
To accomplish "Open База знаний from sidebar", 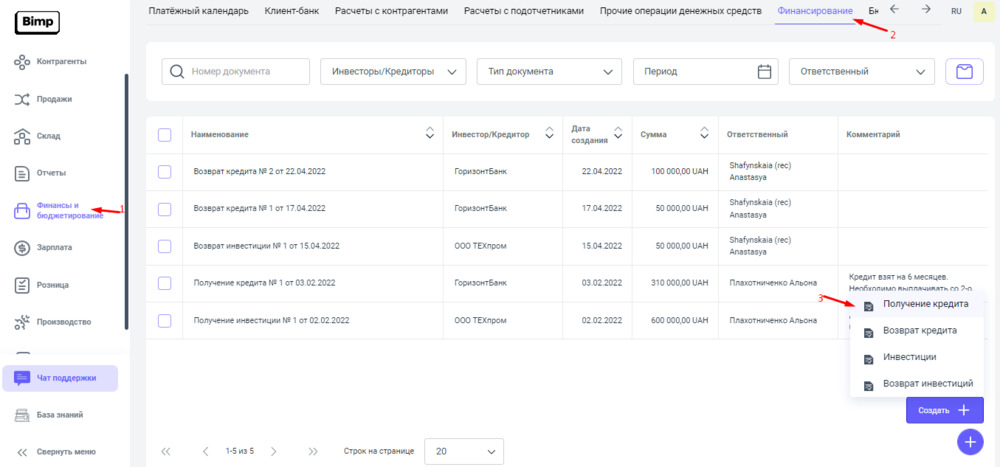I will [x=59, y=415].
